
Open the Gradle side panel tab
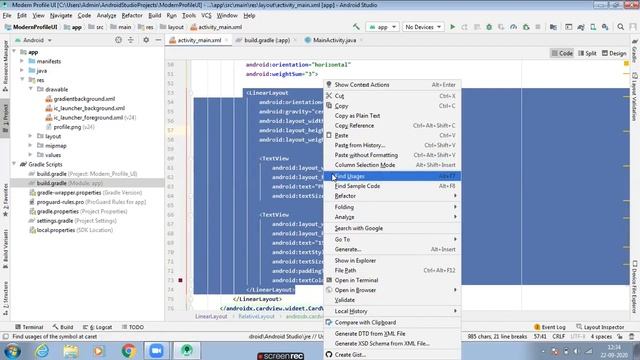tap(635, 51)
